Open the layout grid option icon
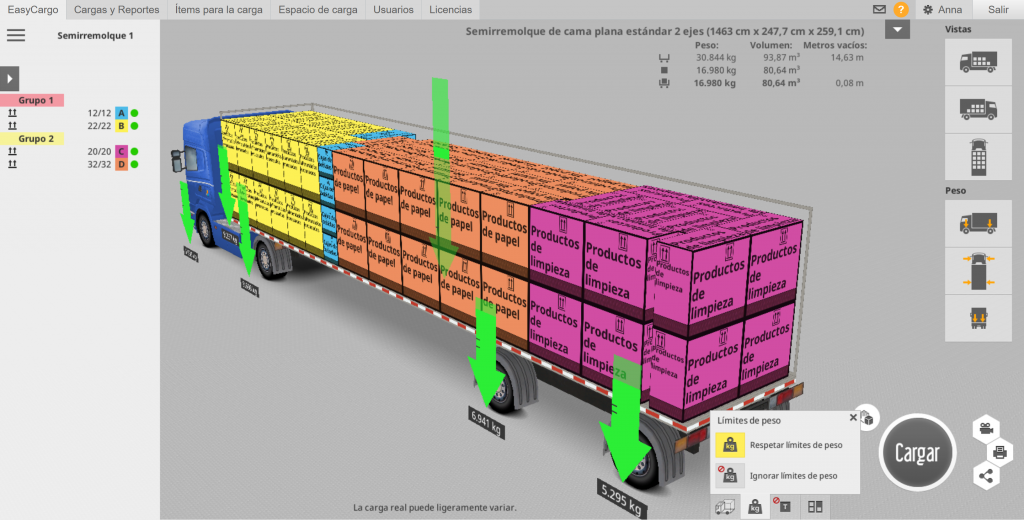This screenshot has width=1024, height=520. click(x=814, y=506)
